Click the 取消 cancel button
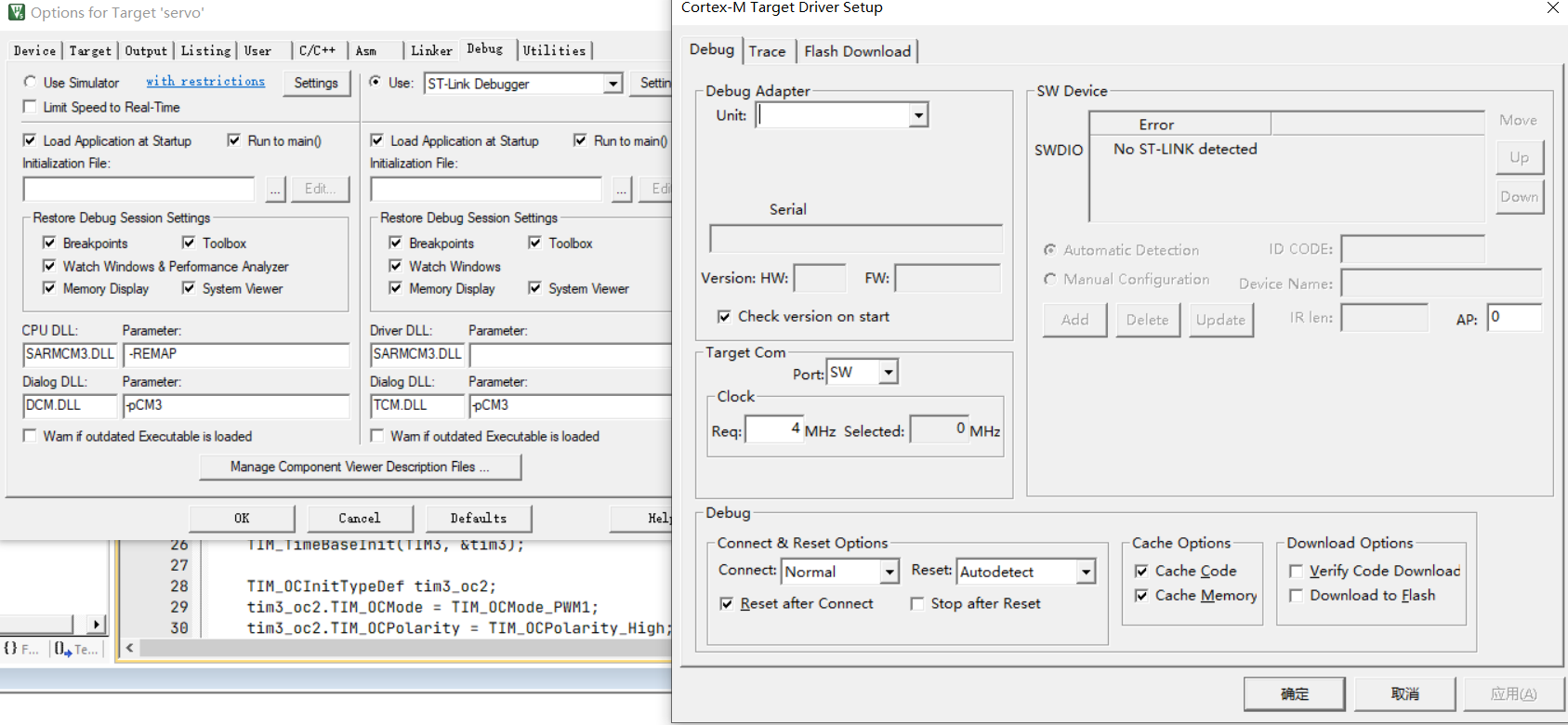This screenshot has width=1568, height=725. tap(1404, 694)
